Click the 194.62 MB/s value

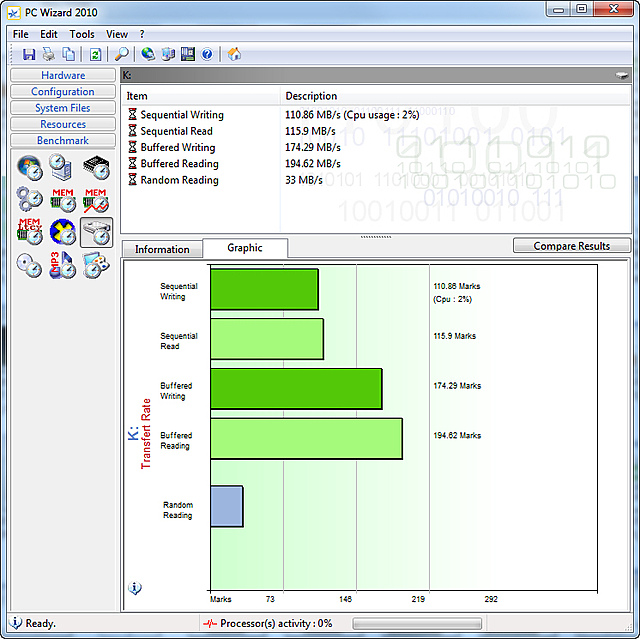pyautogui.click(x=313, y=164)
